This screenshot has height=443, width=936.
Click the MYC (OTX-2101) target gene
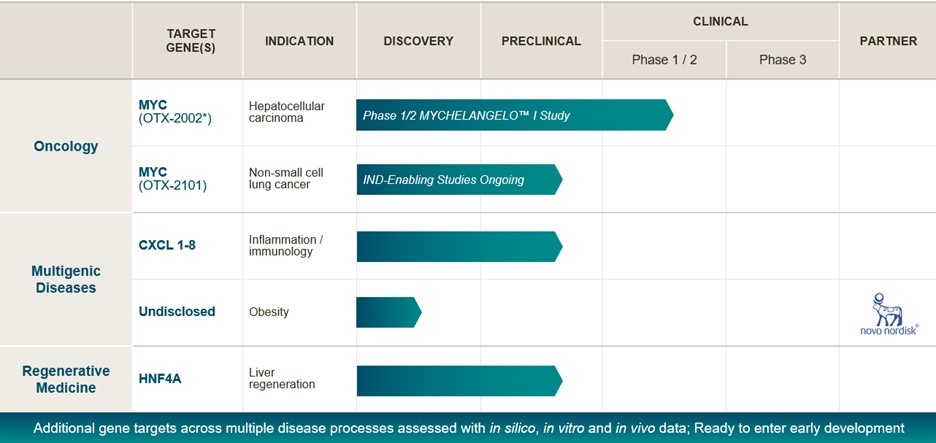point(172,178)
